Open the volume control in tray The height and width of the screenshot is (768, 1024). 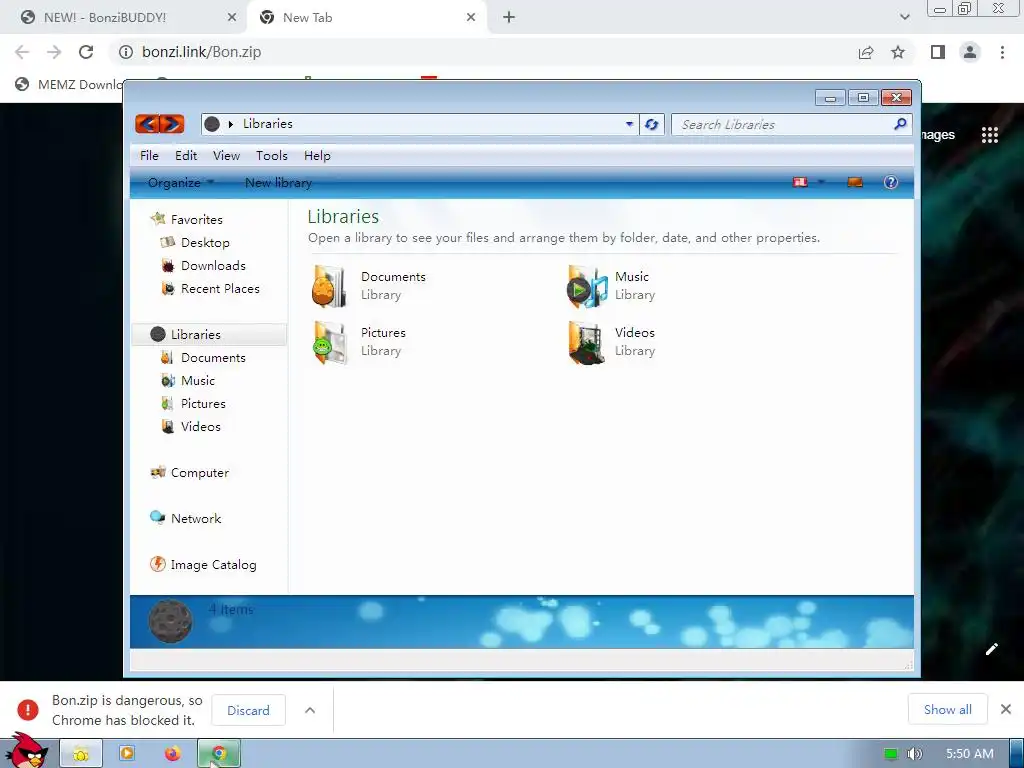(x=914, y=754)
